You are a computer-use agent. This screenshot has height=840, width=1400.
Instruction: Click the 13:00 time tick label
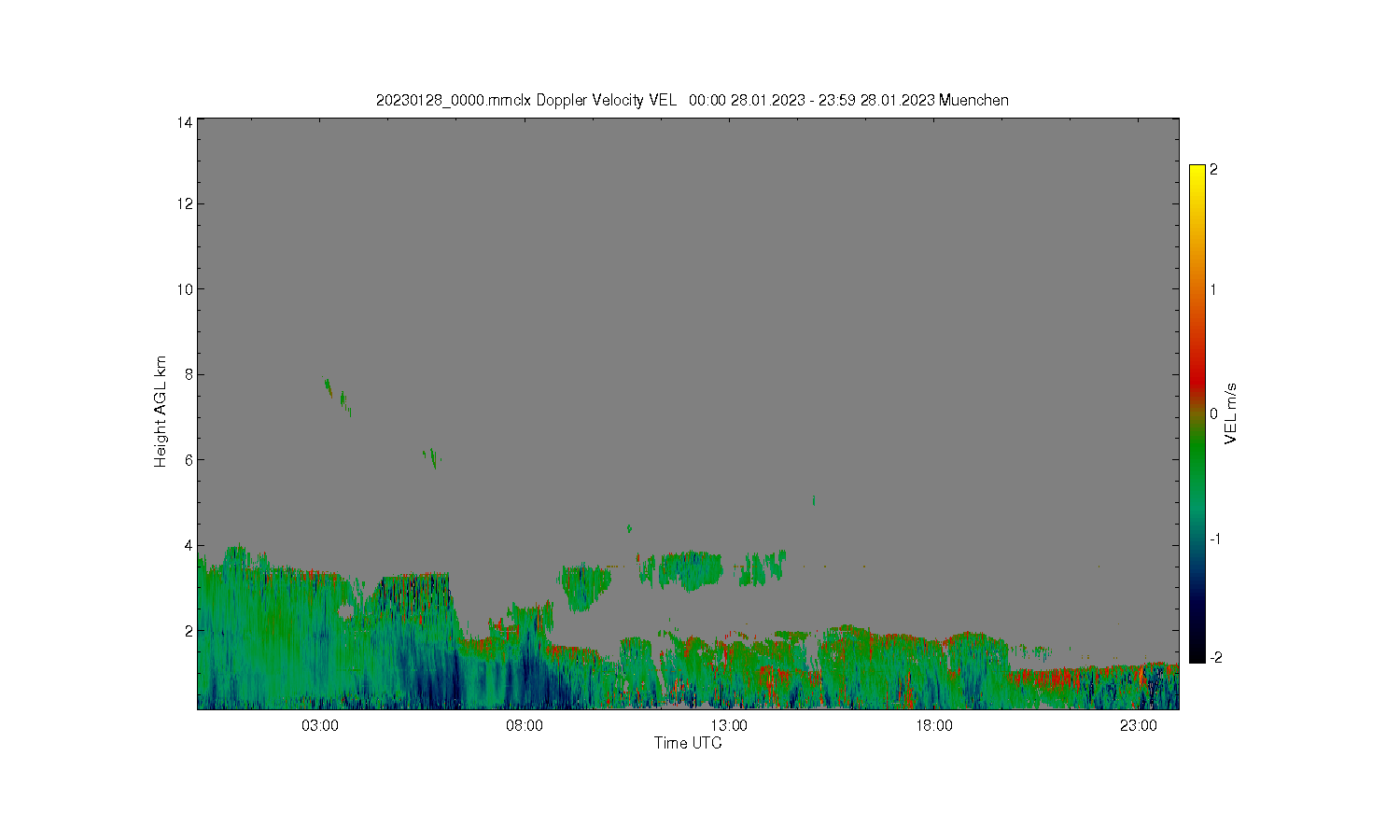click(729, 725)
